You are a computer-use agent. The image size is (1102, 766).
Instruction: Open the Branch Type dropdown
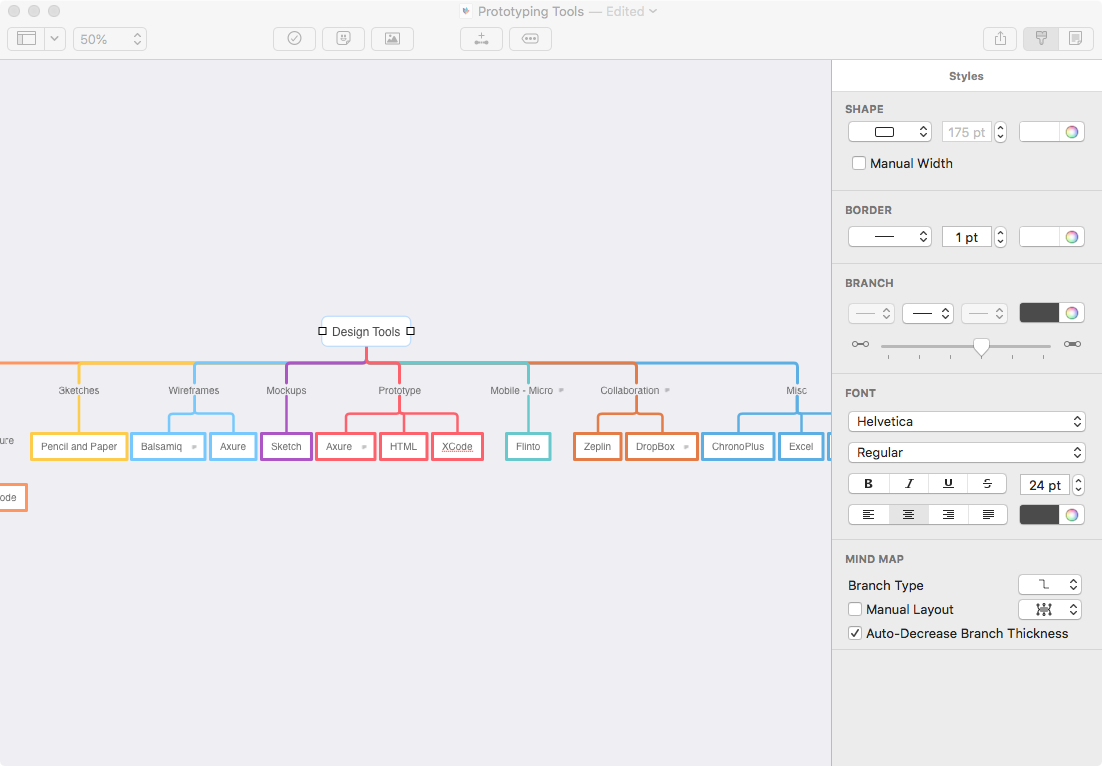click(1050, 585)
